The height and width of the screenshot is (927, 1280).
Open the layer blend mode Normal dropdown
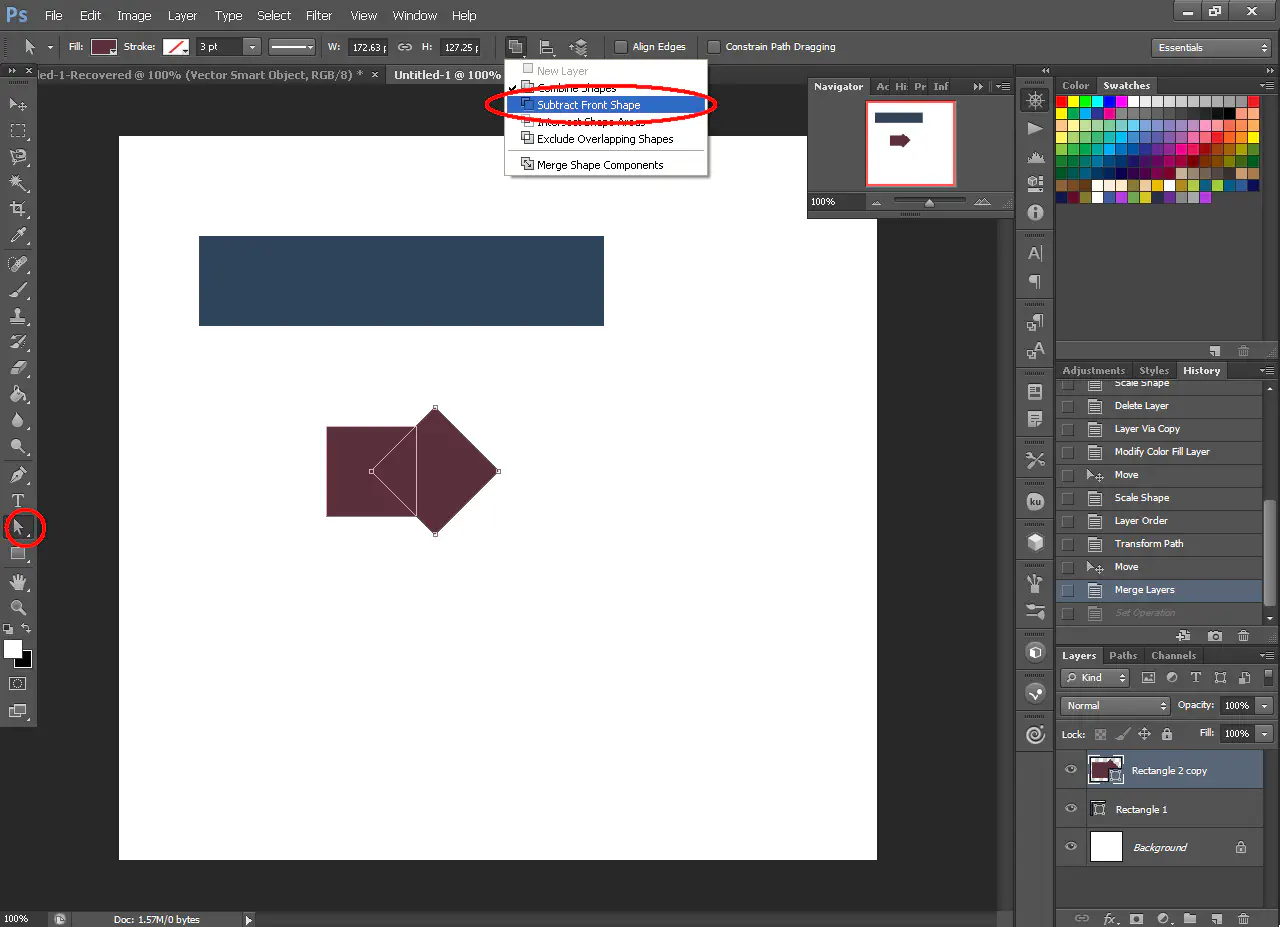[1114, 706]
